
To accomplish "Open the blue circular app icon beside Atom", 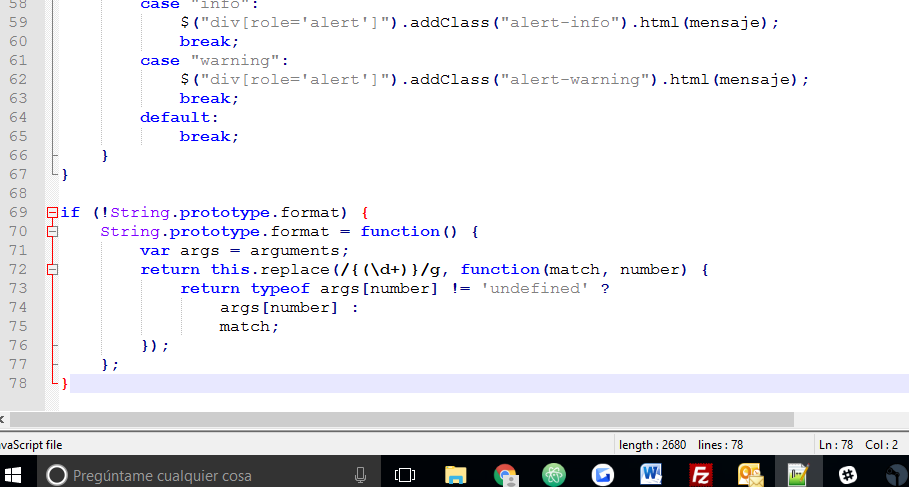I will coord(602,475).
